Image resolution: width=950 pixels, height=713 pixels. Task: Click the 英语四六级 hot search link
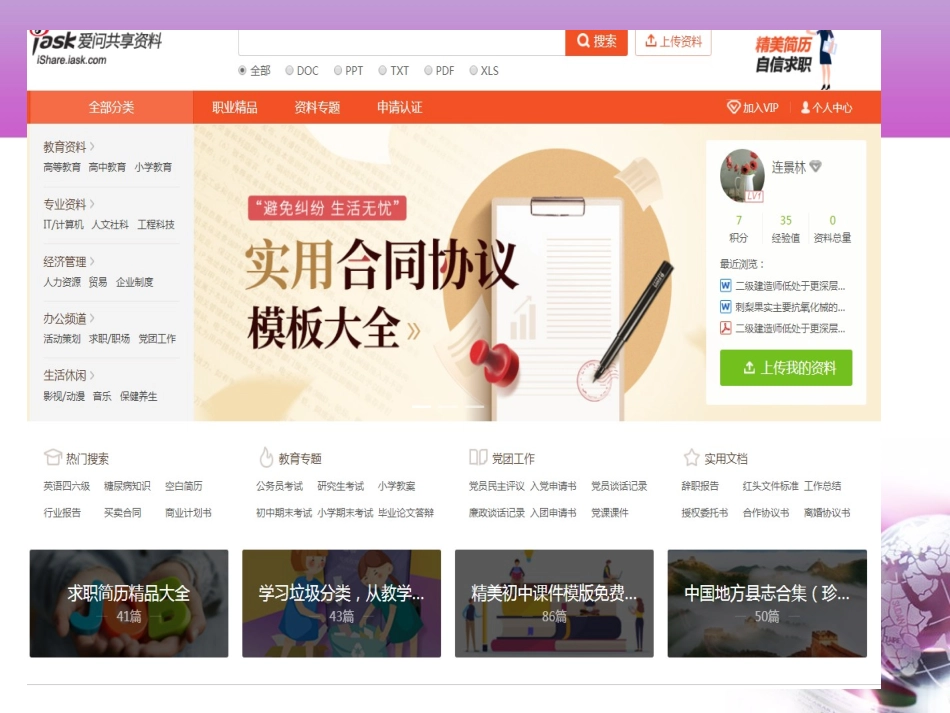point(67,486)
